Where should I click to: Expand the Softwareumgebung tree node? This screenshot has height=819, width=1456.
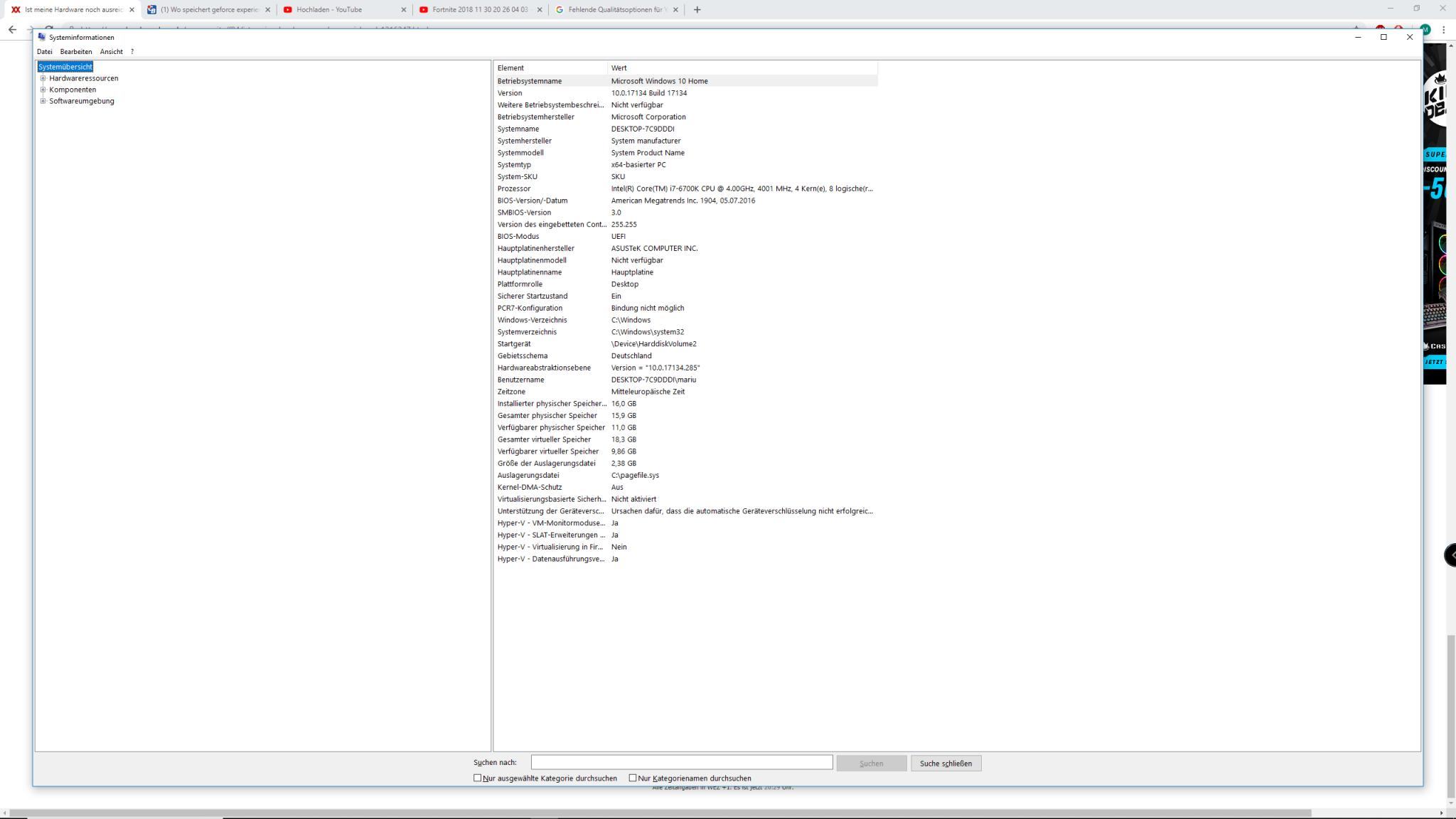click(x=43, y=101)
